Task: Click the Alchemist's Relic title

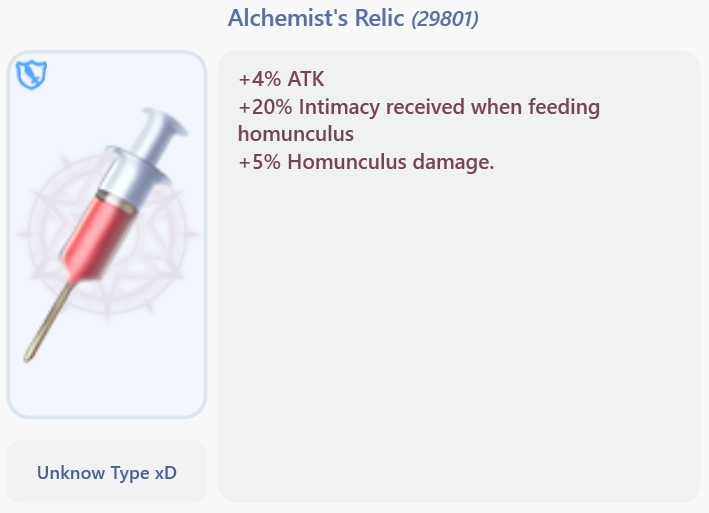Action: [x=316, y=18]
